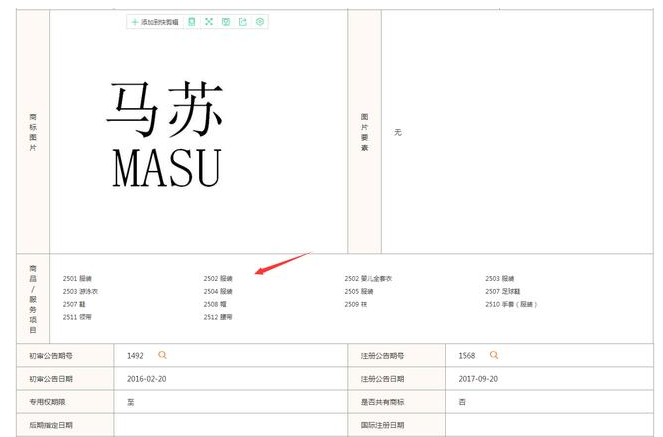Select the item 2502 服装
This screenshot has width=663, height=437.
218,279
